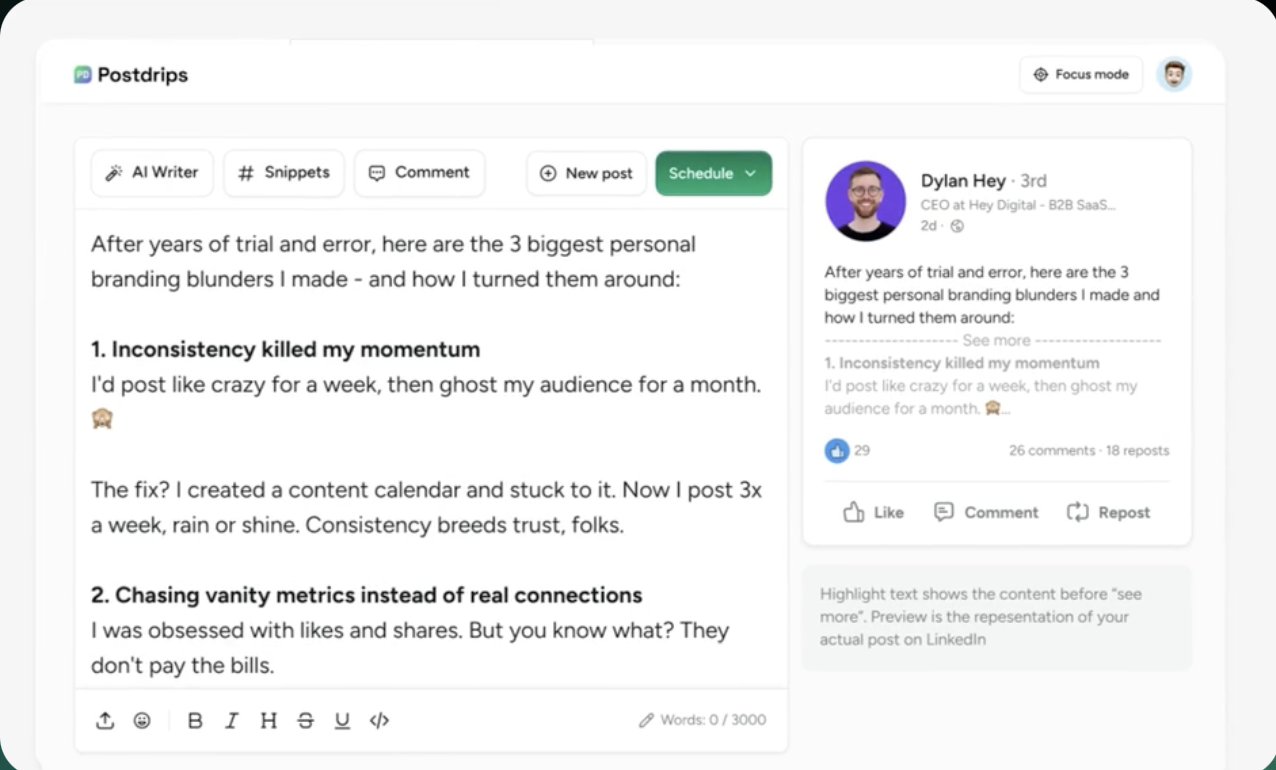Like the previewed LinkedIn post

(x=871, y=511)
